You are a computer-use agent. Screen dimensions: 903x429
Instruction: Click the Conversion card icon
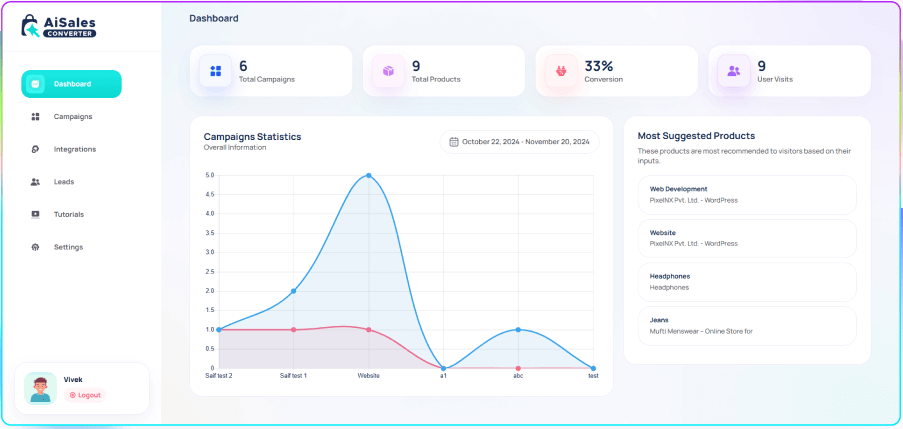[x=561, y=71]
